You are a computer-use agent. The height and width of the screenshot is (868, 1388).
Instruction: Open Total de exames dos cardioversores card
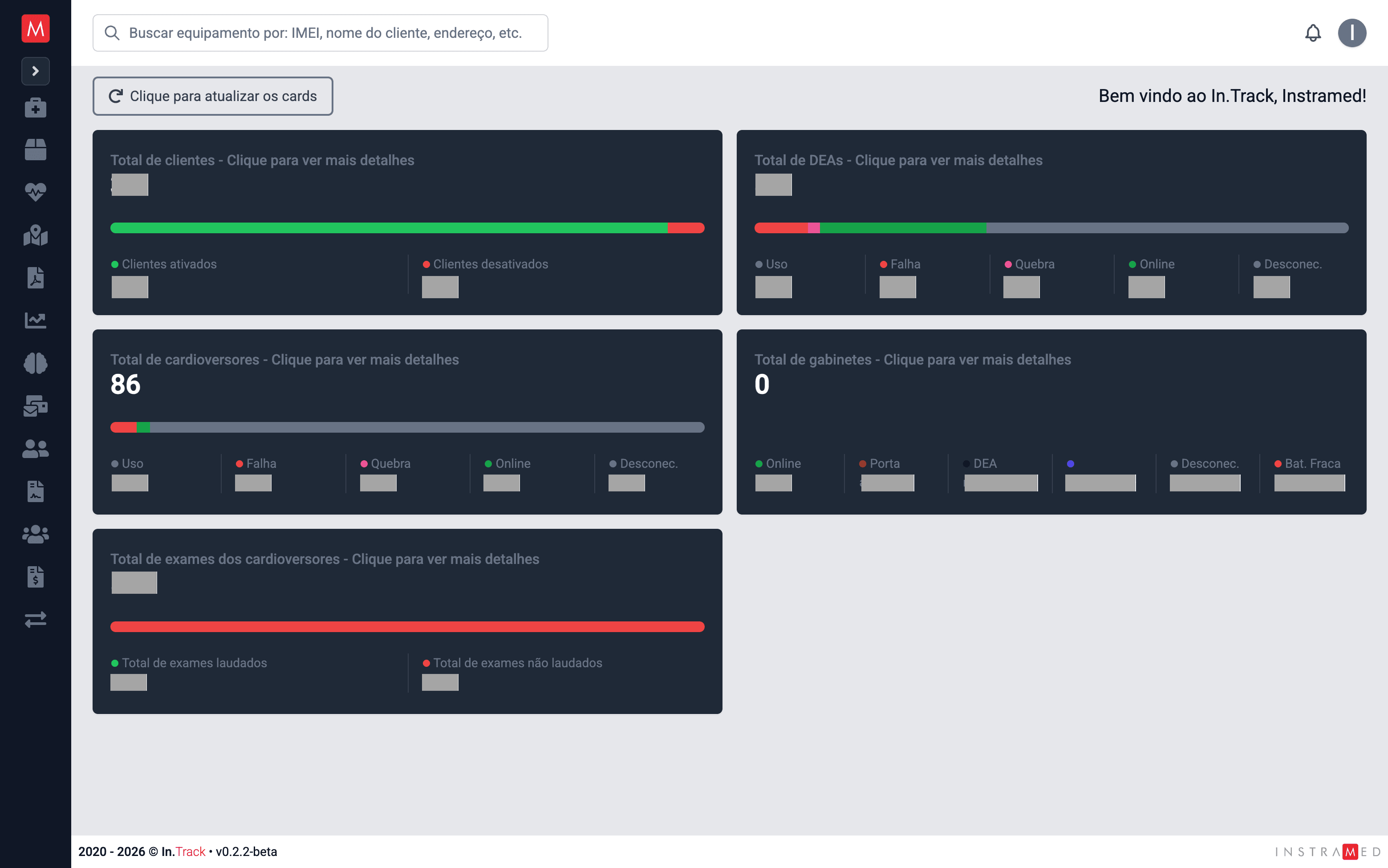(407, 621)
